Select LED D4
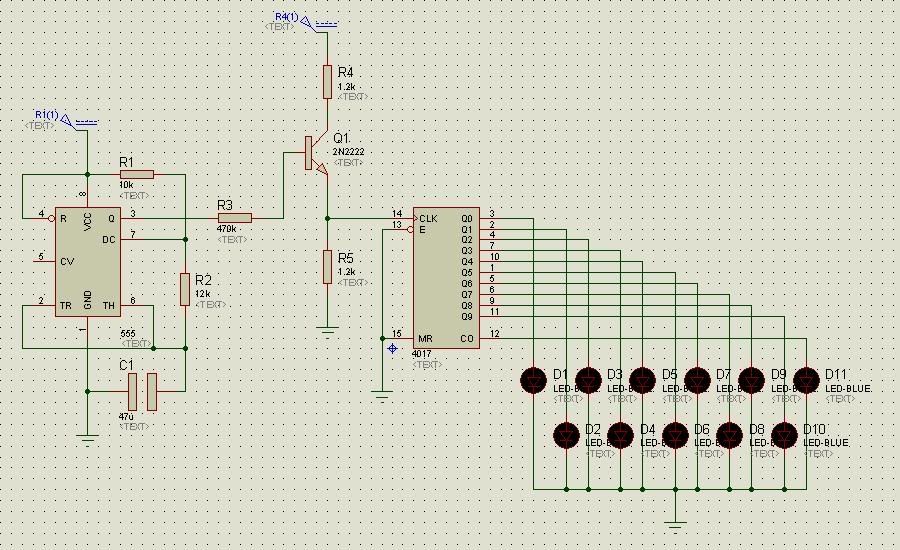 [620, 435]
